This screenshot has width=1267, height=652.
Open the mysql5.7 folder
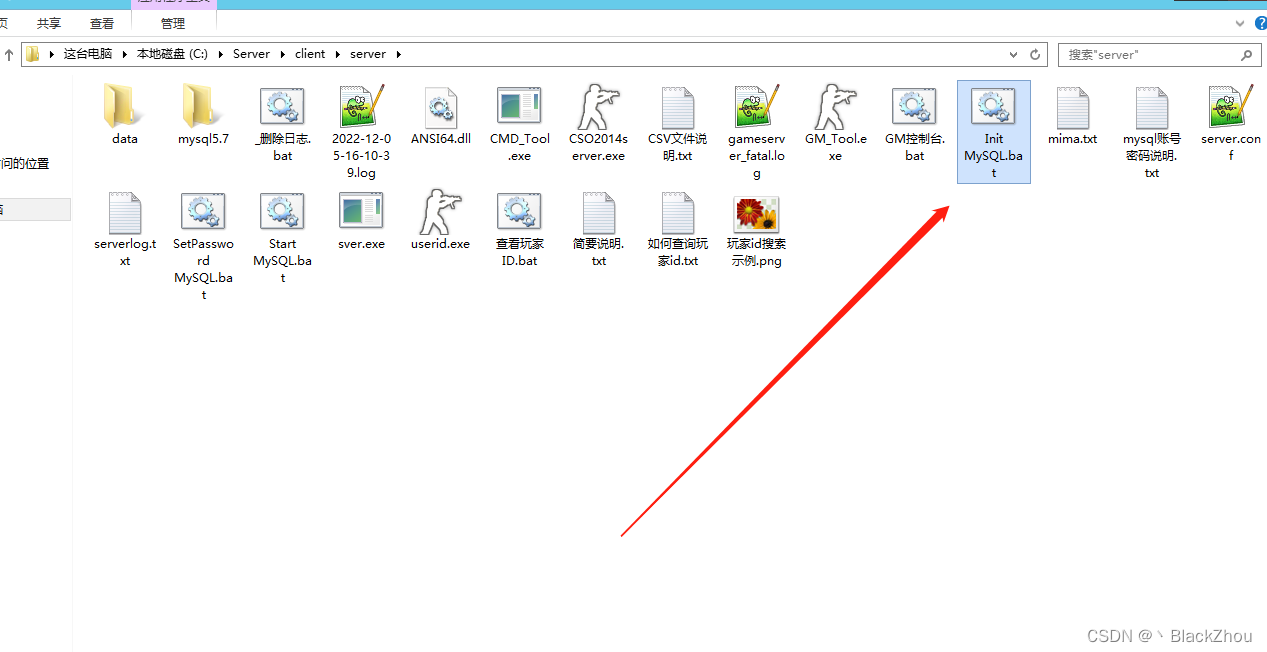[x=203, y=116]
